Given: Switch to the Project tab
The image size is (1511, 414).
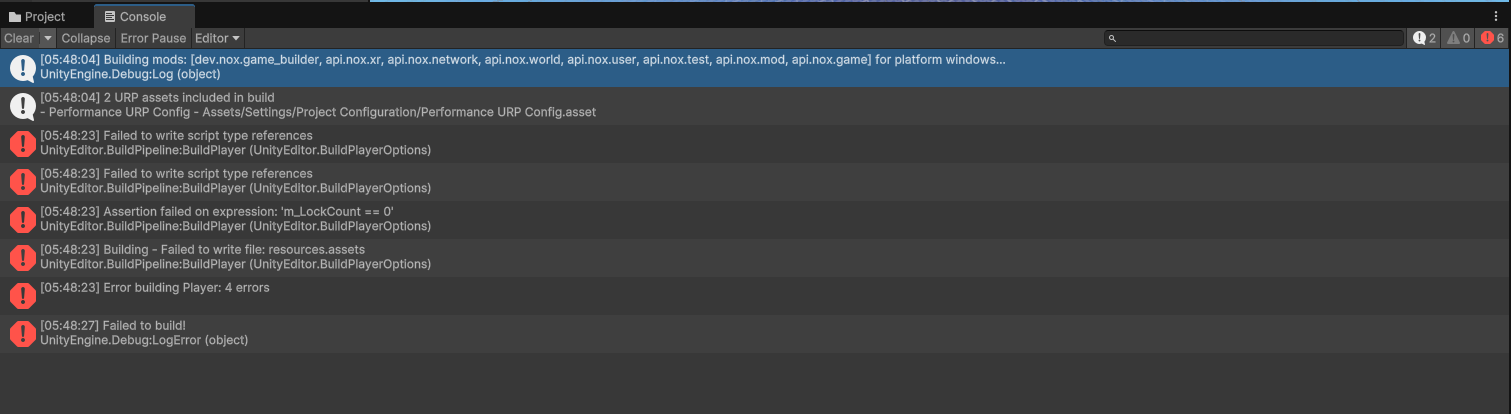Looking at the screenshot, I should (37, 17).
